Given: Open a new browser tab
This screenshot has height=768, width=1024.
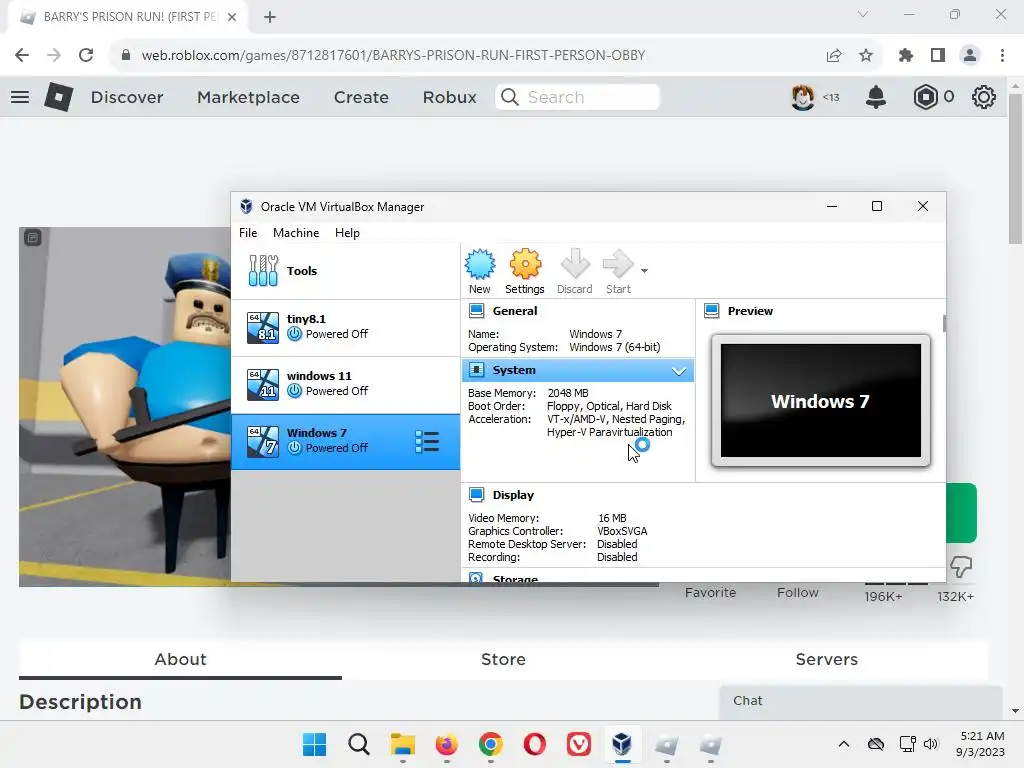Looking at the screenshot, I should coord(270,17).
